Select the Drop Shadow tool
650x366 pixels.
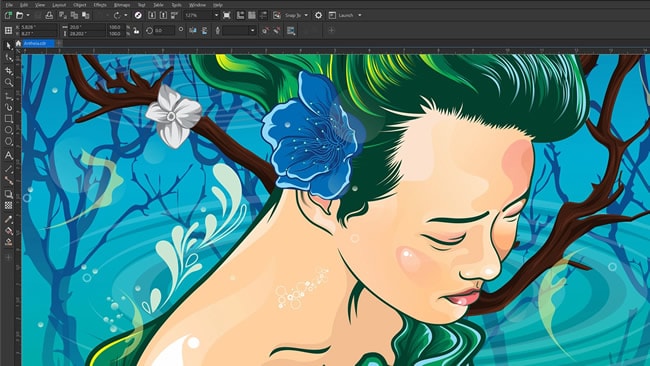click(x=8, y=194)
